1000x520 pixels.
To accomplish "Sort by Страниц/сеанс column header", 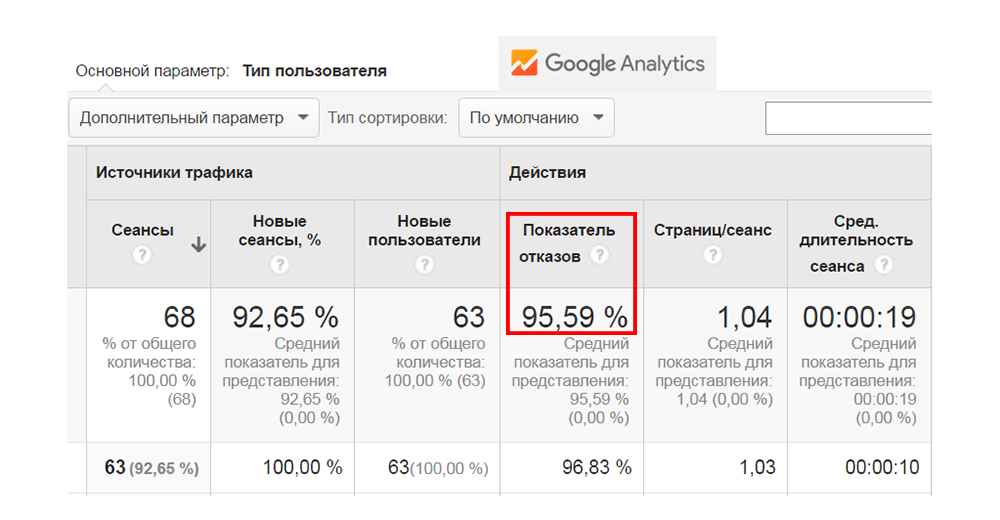I will [712, 230].
